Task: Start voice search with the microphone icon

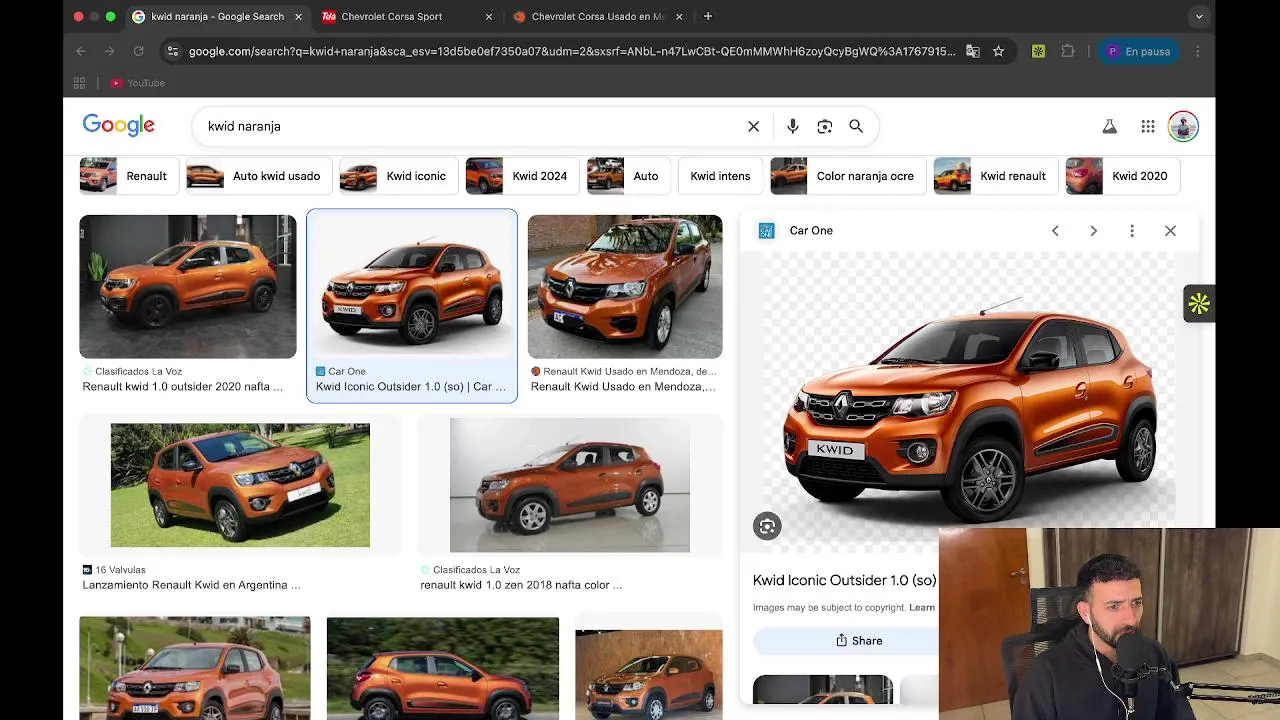Action: [793, 126]
